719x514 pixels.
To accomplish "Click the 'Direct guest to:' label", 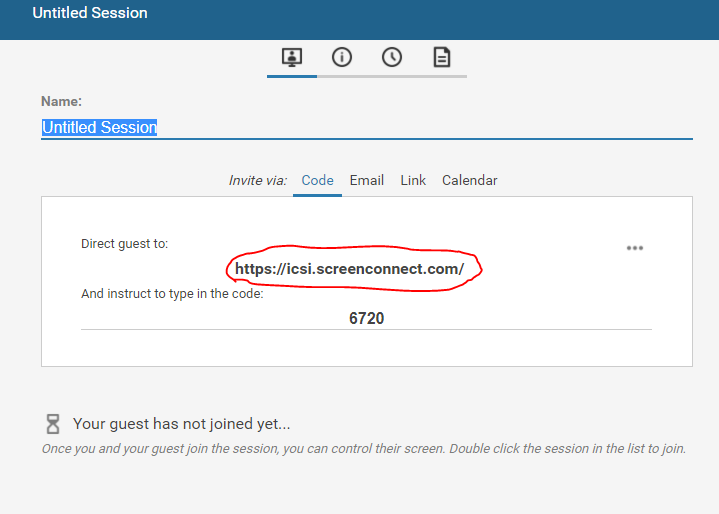I will 124,243.
